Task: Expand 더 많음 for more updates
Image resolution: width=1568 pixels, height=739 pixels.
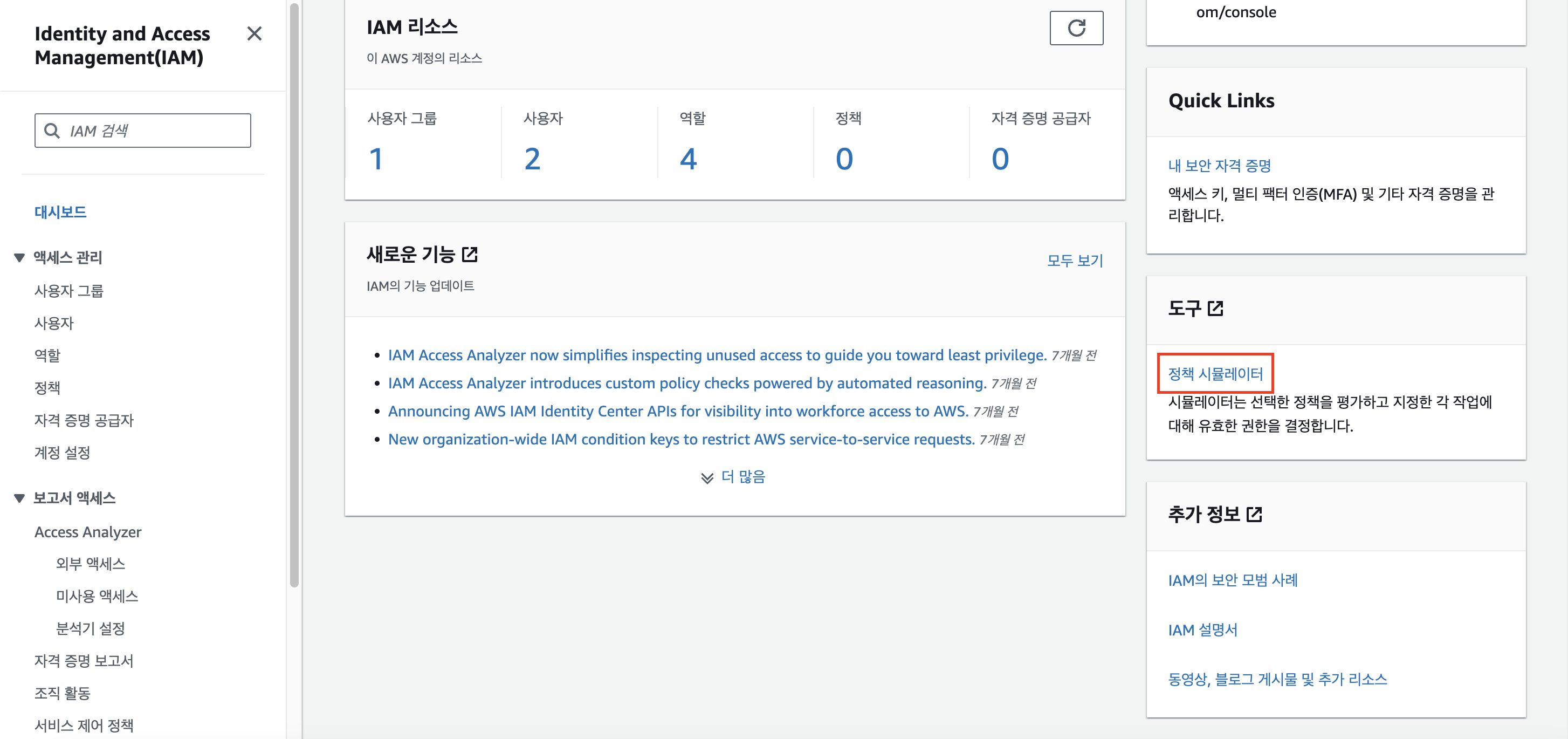Action: pyautogui.click(x=742, y=477)
